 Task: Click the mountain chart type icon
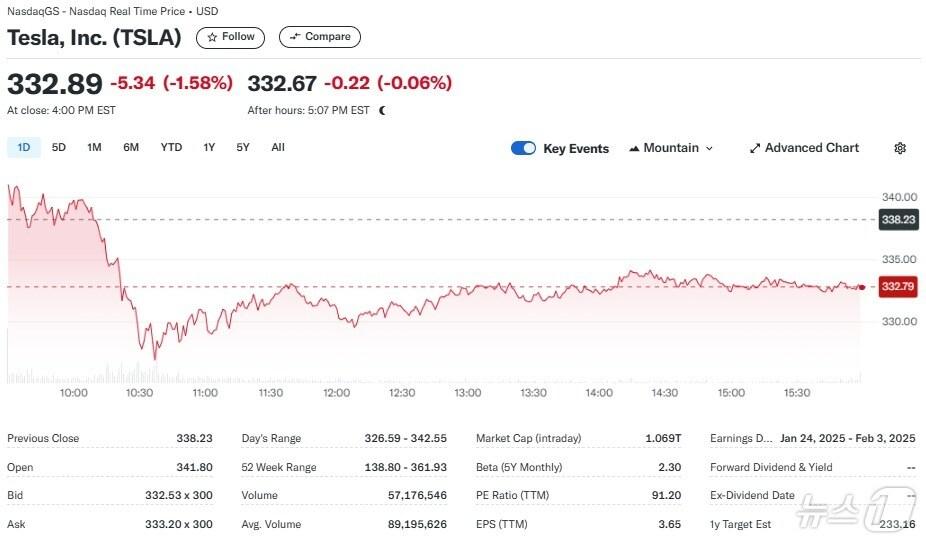(x=634, y=148)
